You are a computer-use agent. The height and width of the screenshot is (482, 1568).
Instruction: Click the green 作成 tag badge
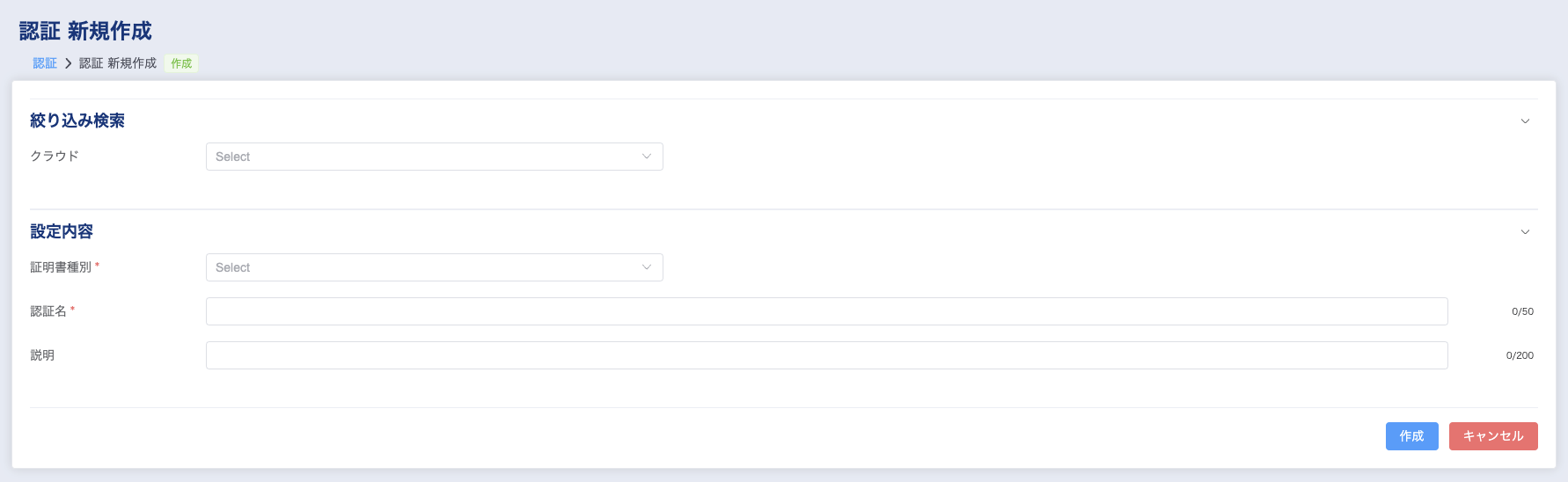coord(181,63)
